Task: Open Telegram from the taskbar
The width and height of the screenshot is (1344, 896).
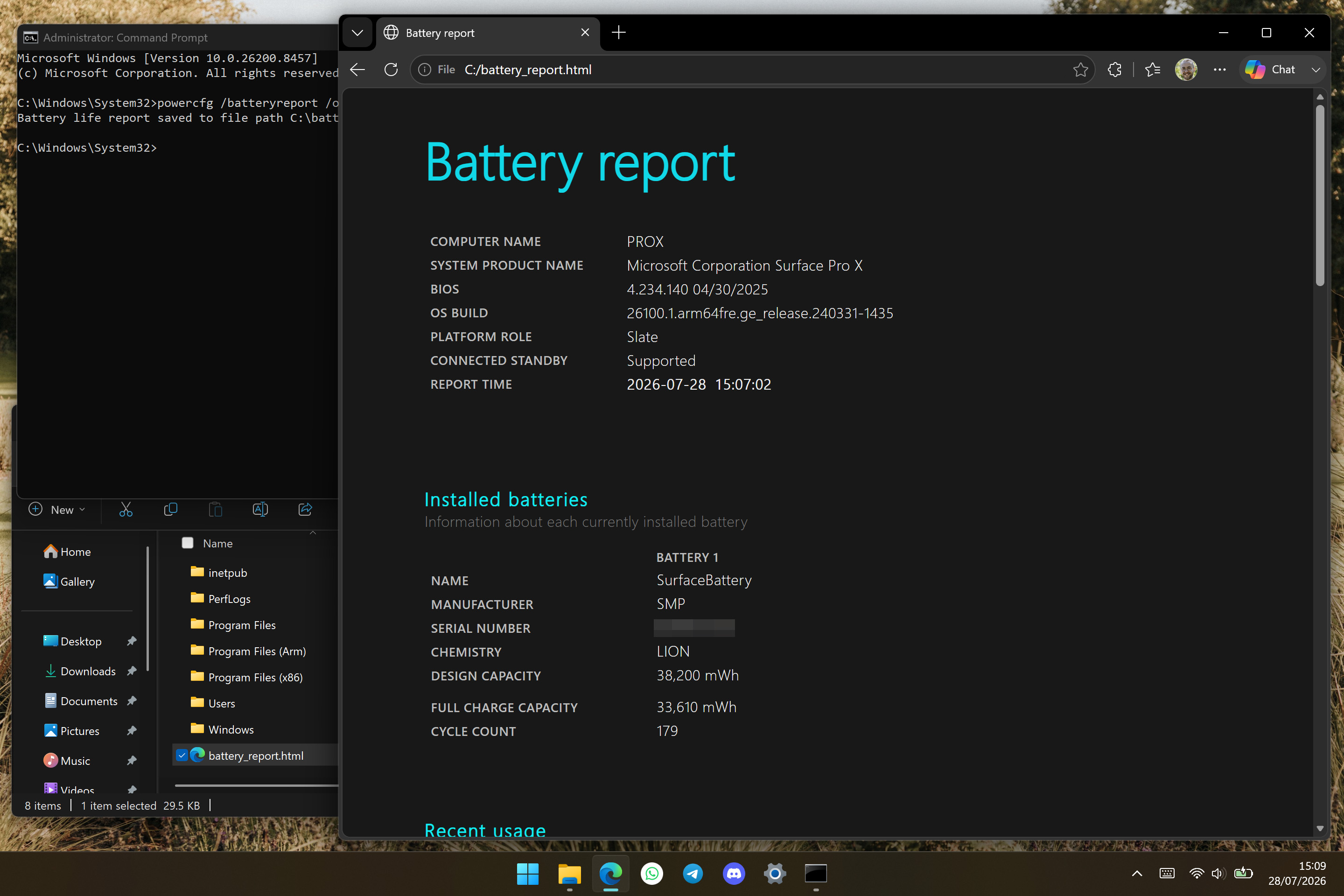Action: click(693, 874)
